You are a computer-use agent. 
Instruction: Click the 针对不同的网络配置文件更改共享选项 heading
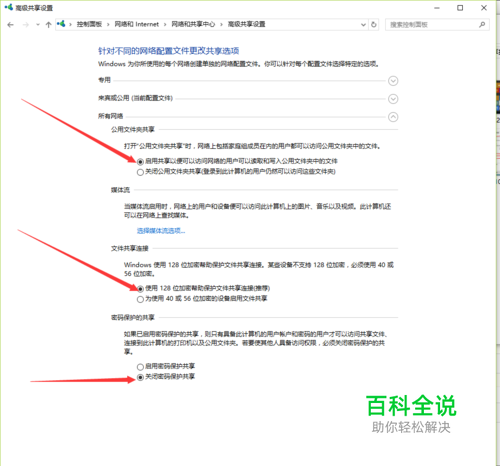(168, 51)
